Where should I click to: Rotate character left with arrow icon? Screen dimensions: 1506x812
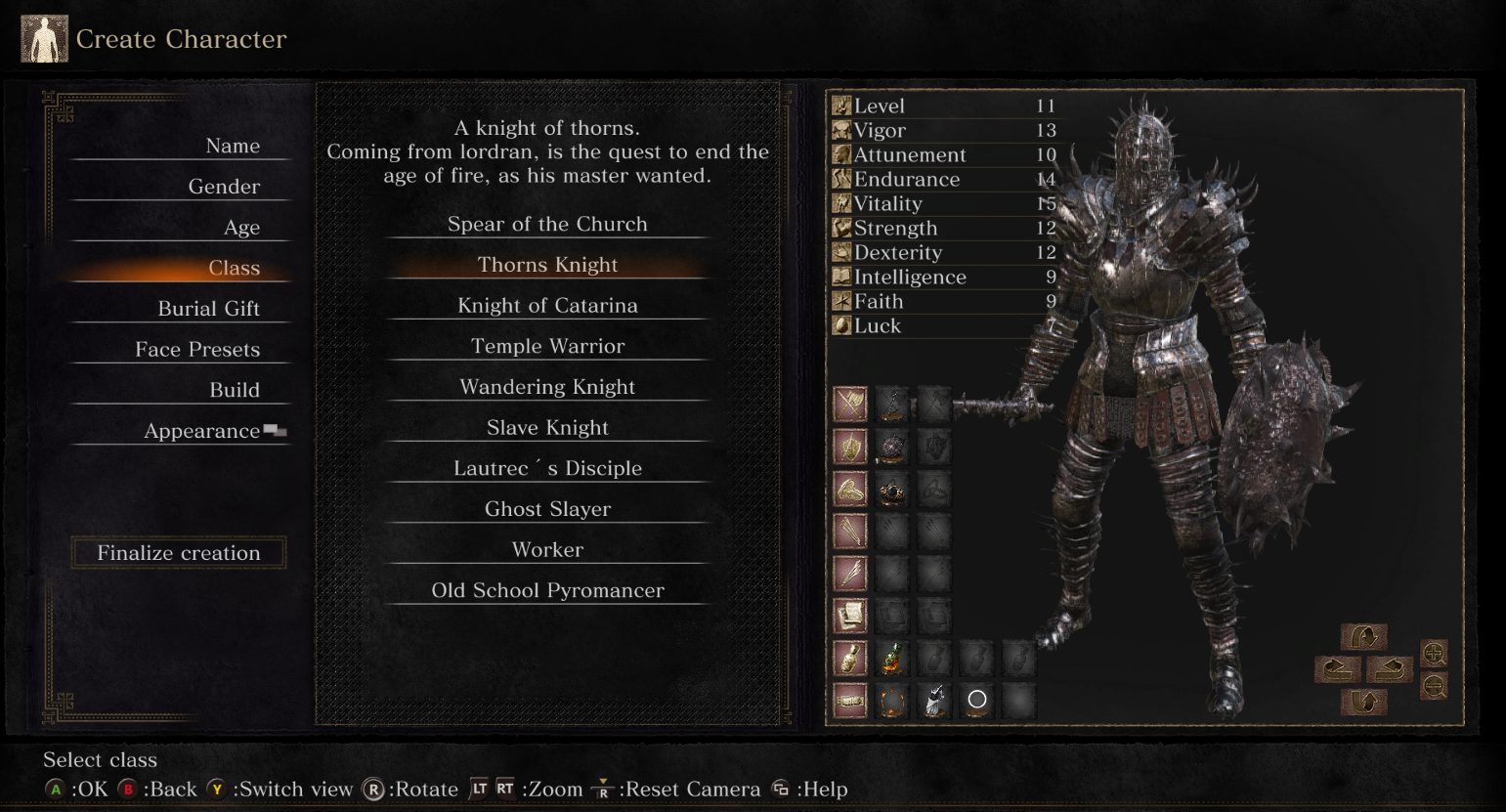point(1338,669)
